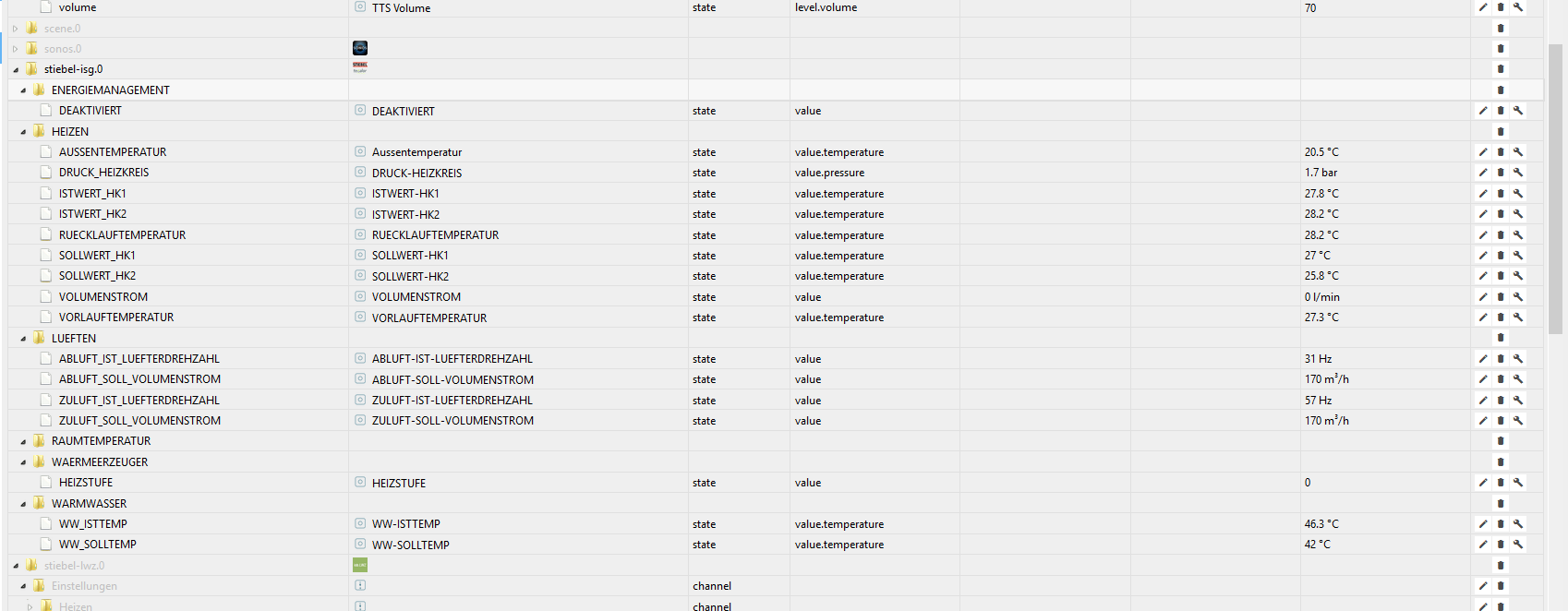The image size is (1568, 611).
Task: Delete the HEIZEN folder
Action: click(x=1501, y=132)
